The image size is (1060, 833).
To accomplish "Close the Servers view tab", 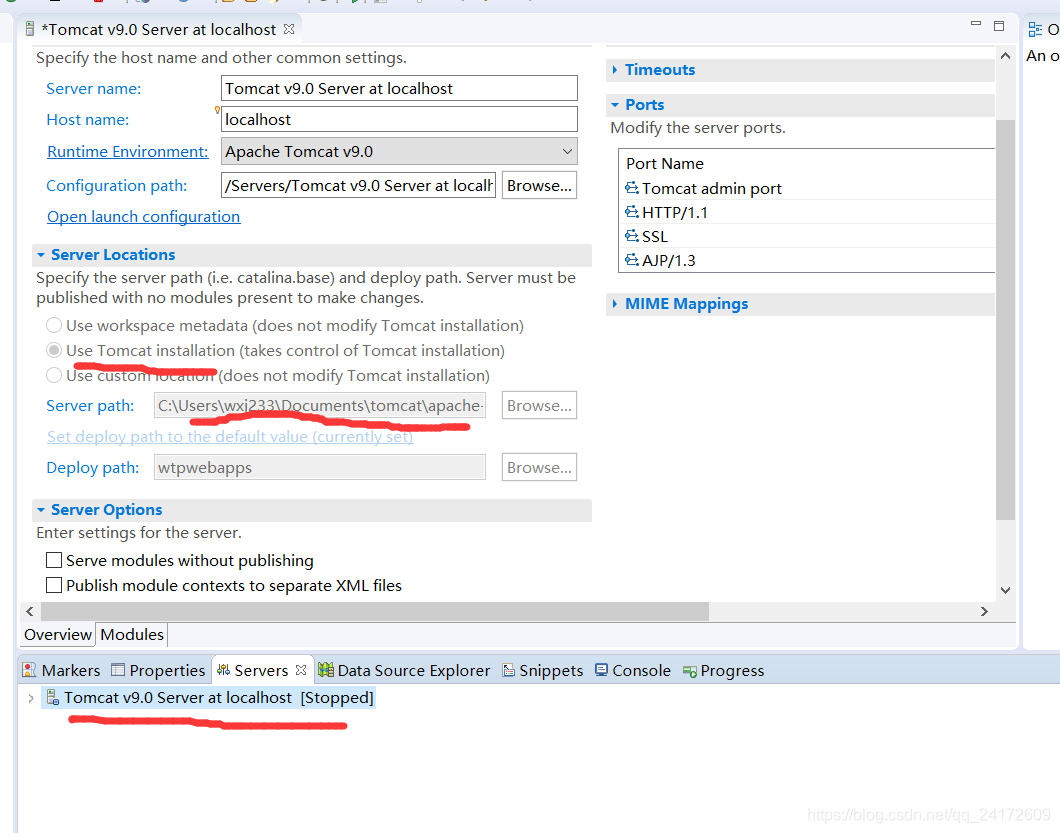I will (301, 669).
